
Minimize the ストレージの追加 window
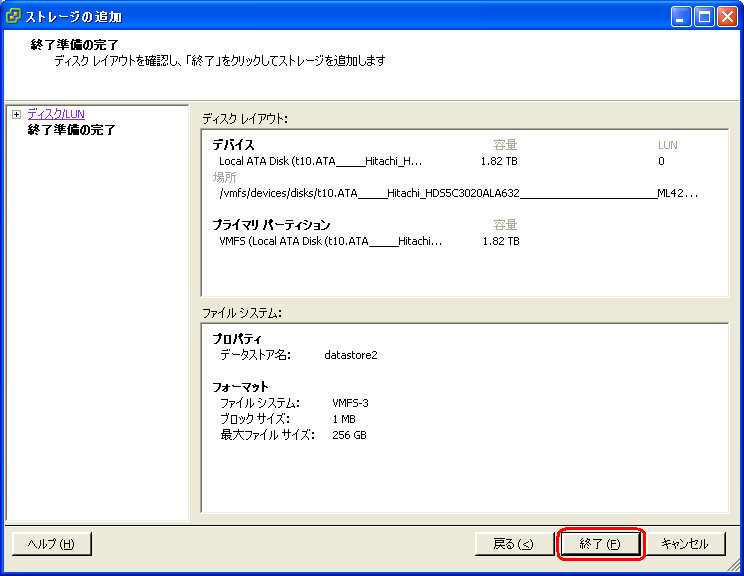(x=681, y=16)
